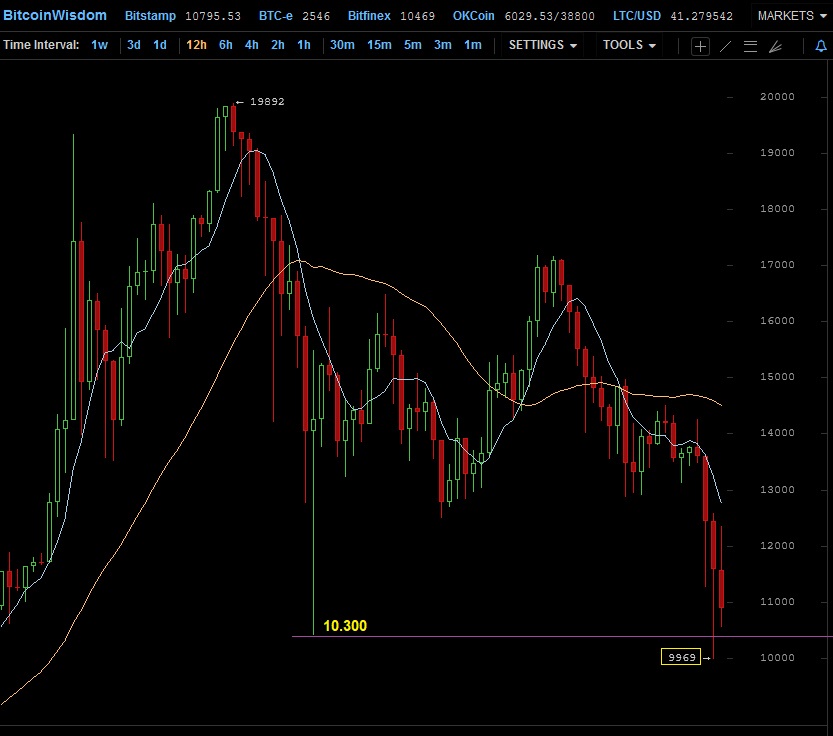
Task: Open the OKCoin market link
Action: 473,16
